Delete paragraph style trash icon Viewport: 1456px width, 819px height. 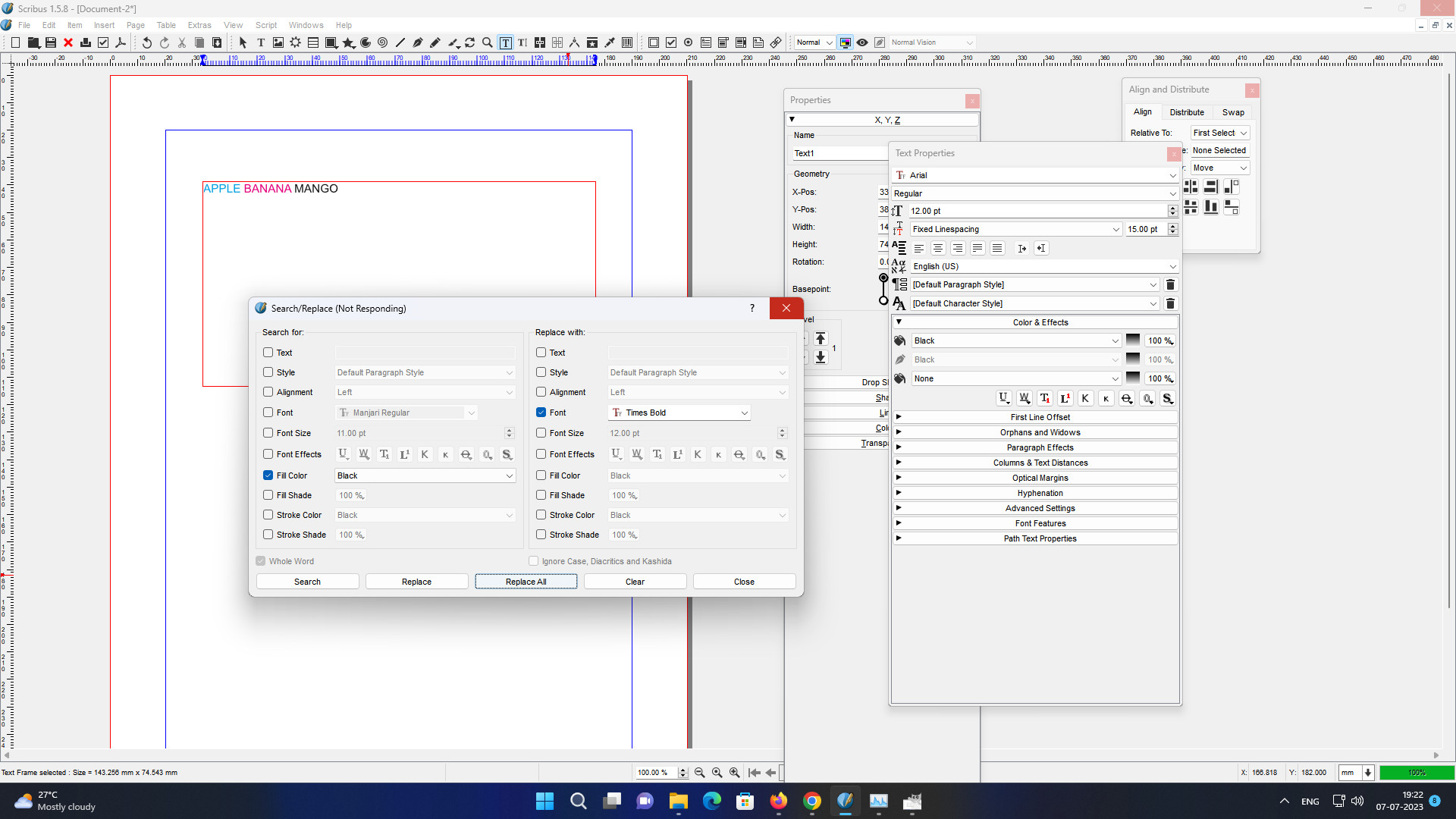click(1170, 284)
